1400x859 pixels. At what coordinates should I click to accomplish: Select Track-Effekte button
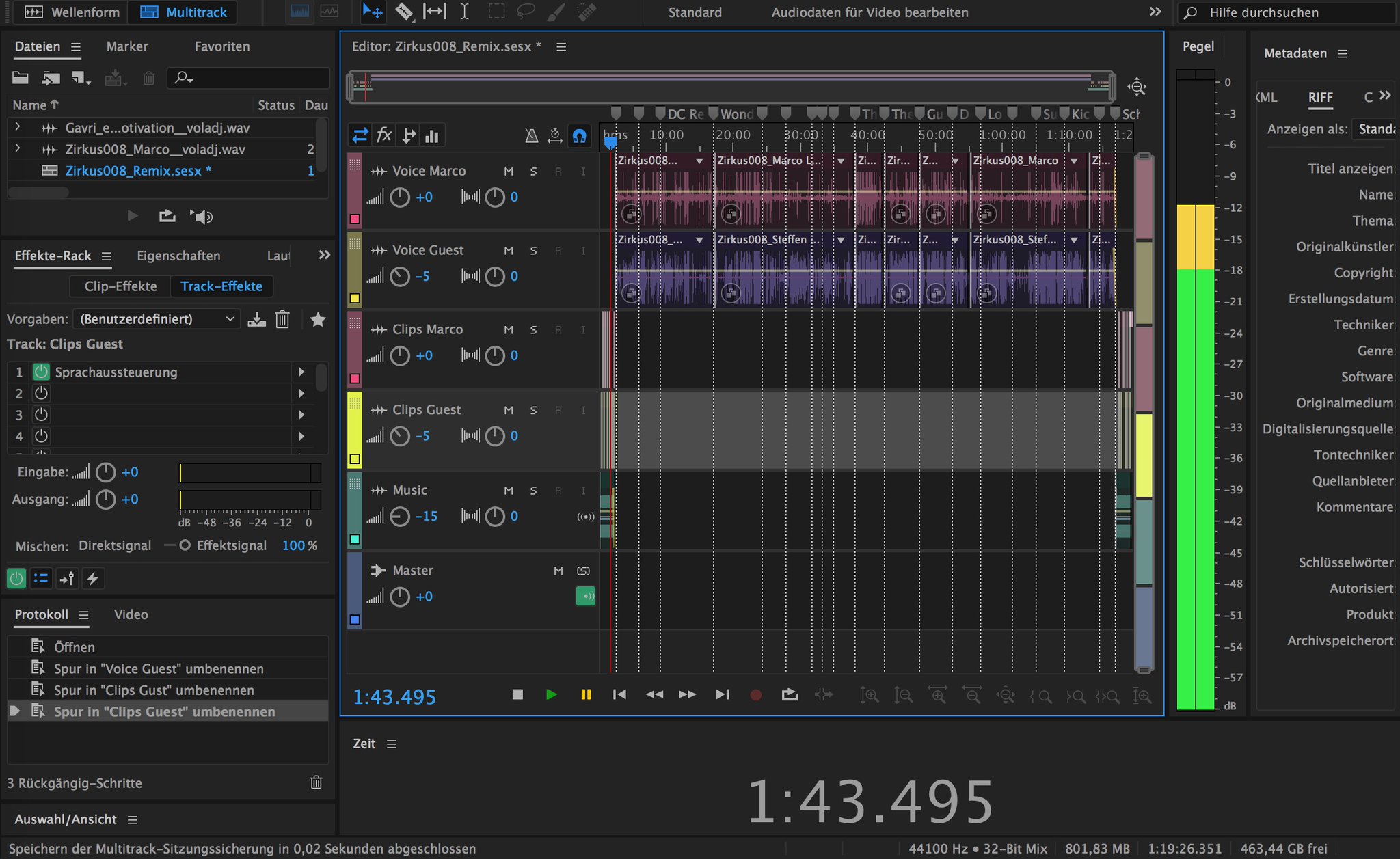[x=221, y=286]
